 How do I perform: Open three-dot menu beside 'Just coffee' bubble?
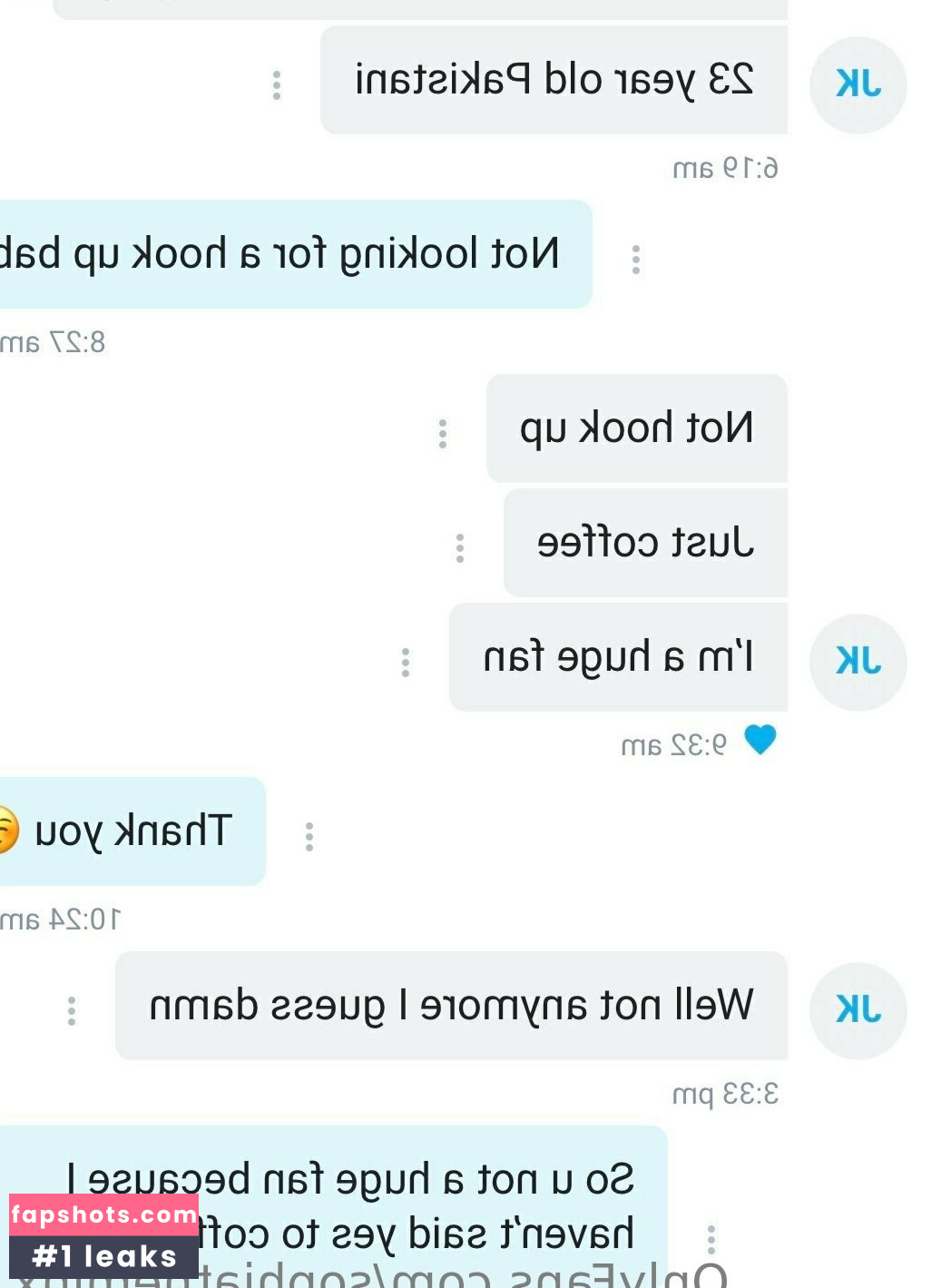pos(460,548)
